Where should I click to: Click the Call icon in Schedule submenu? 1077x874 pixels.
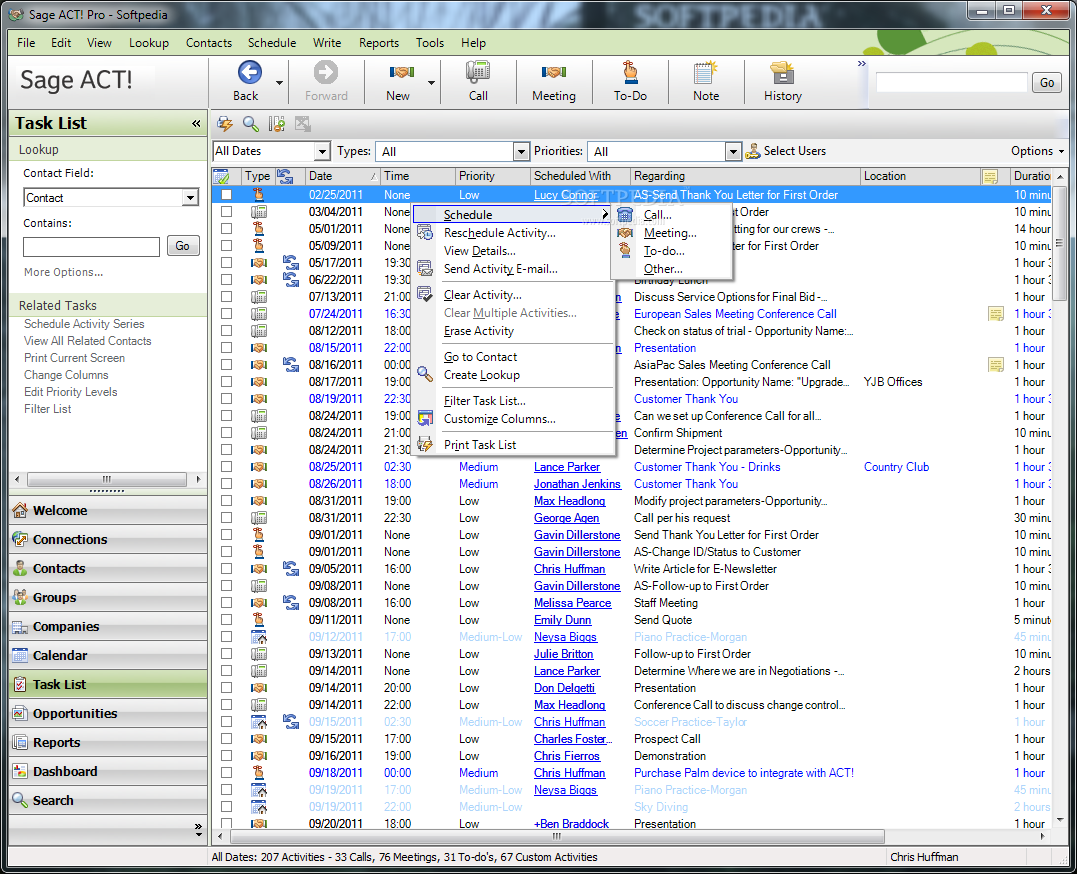[x=624, y=214]
